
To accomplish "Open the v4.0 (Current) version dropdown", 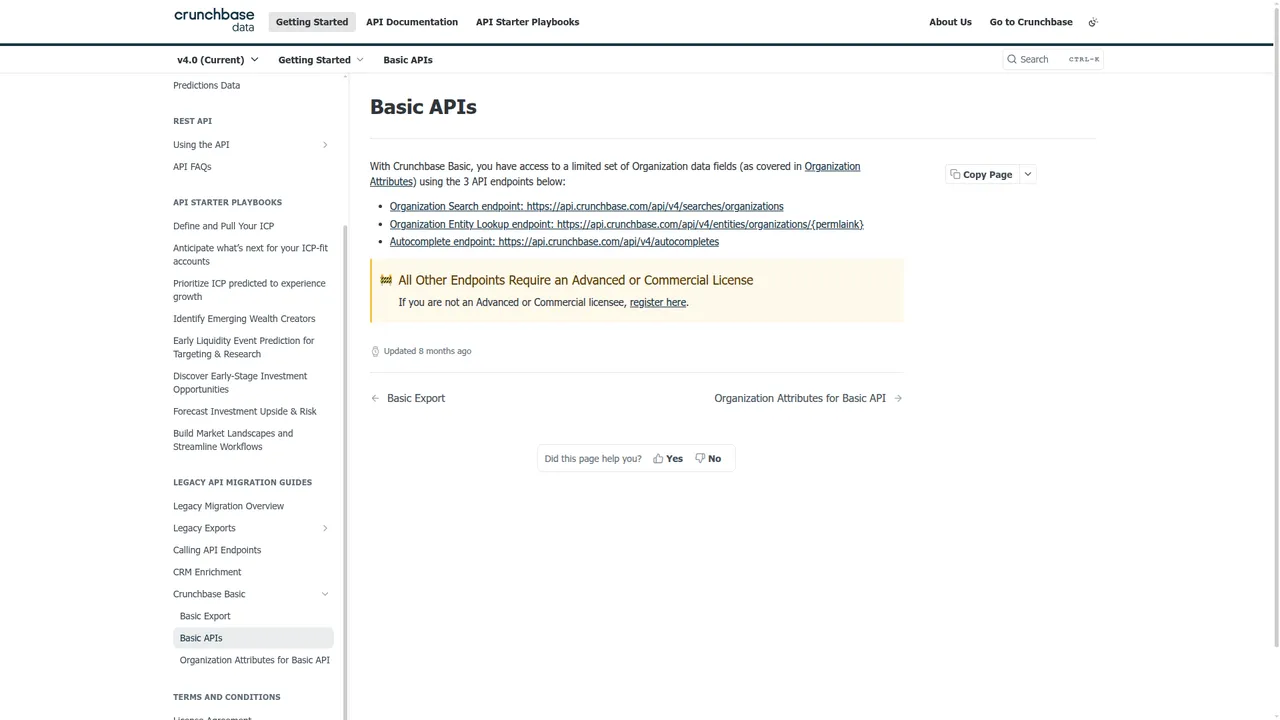I will pos(216,59).
